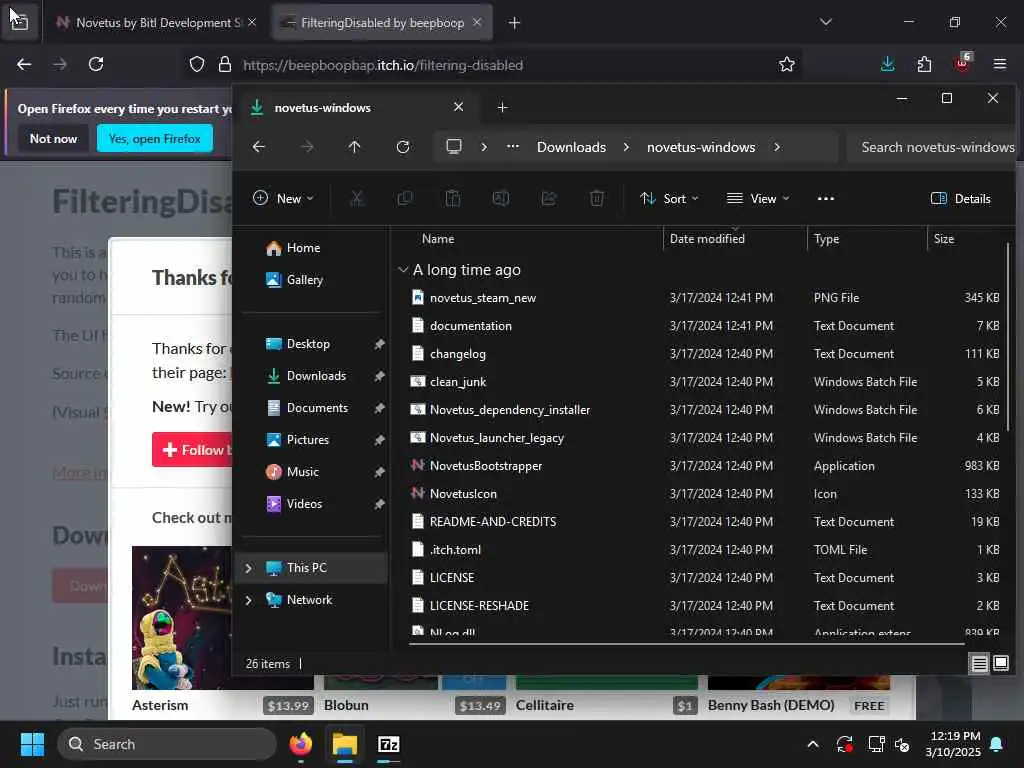Image resolution: width=1024 pixels, height=768 pixels.
Task: Reload the Firefox page
Action: [96, 64]
